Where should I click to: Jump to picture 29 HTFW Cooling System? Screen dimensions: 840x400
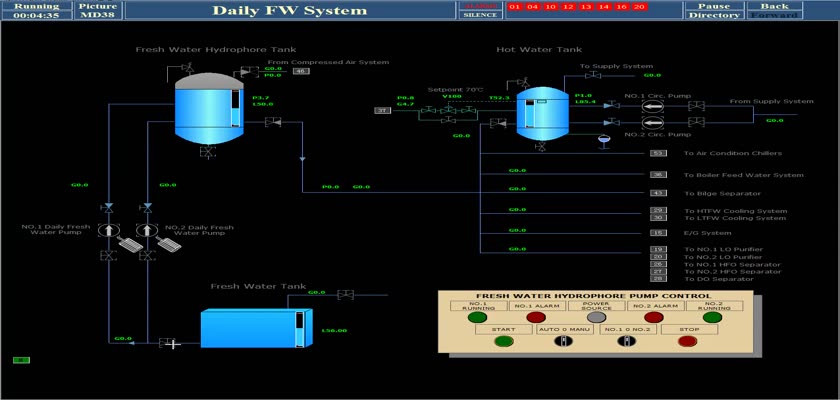(658, 210)
